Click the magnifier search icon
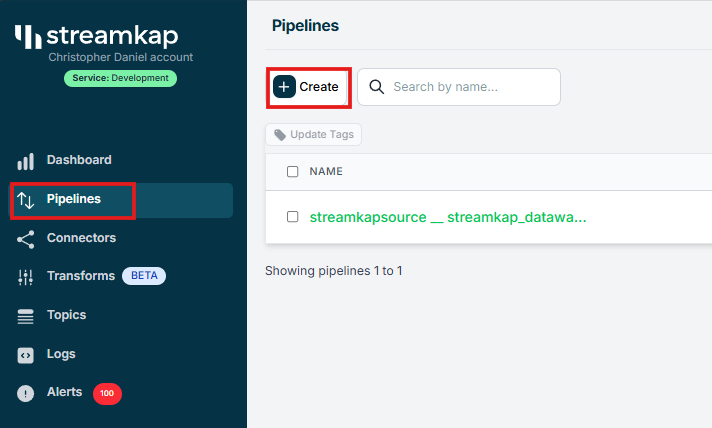The image size is (712, 428). tap(376, 87)
